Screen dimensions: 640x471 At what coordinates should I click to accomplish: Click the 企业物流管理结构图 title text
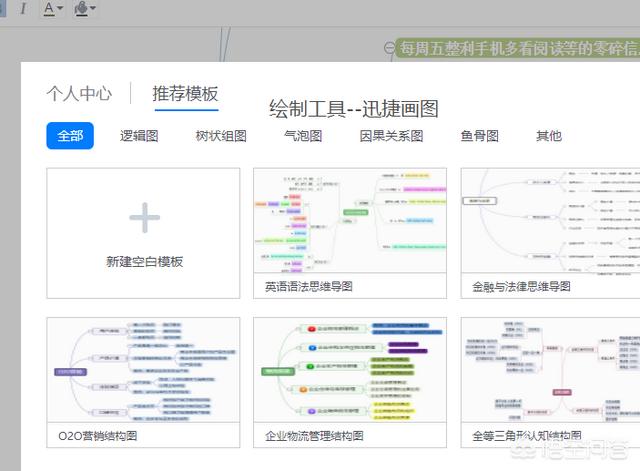pyautogui.click(x=314, y=436)
